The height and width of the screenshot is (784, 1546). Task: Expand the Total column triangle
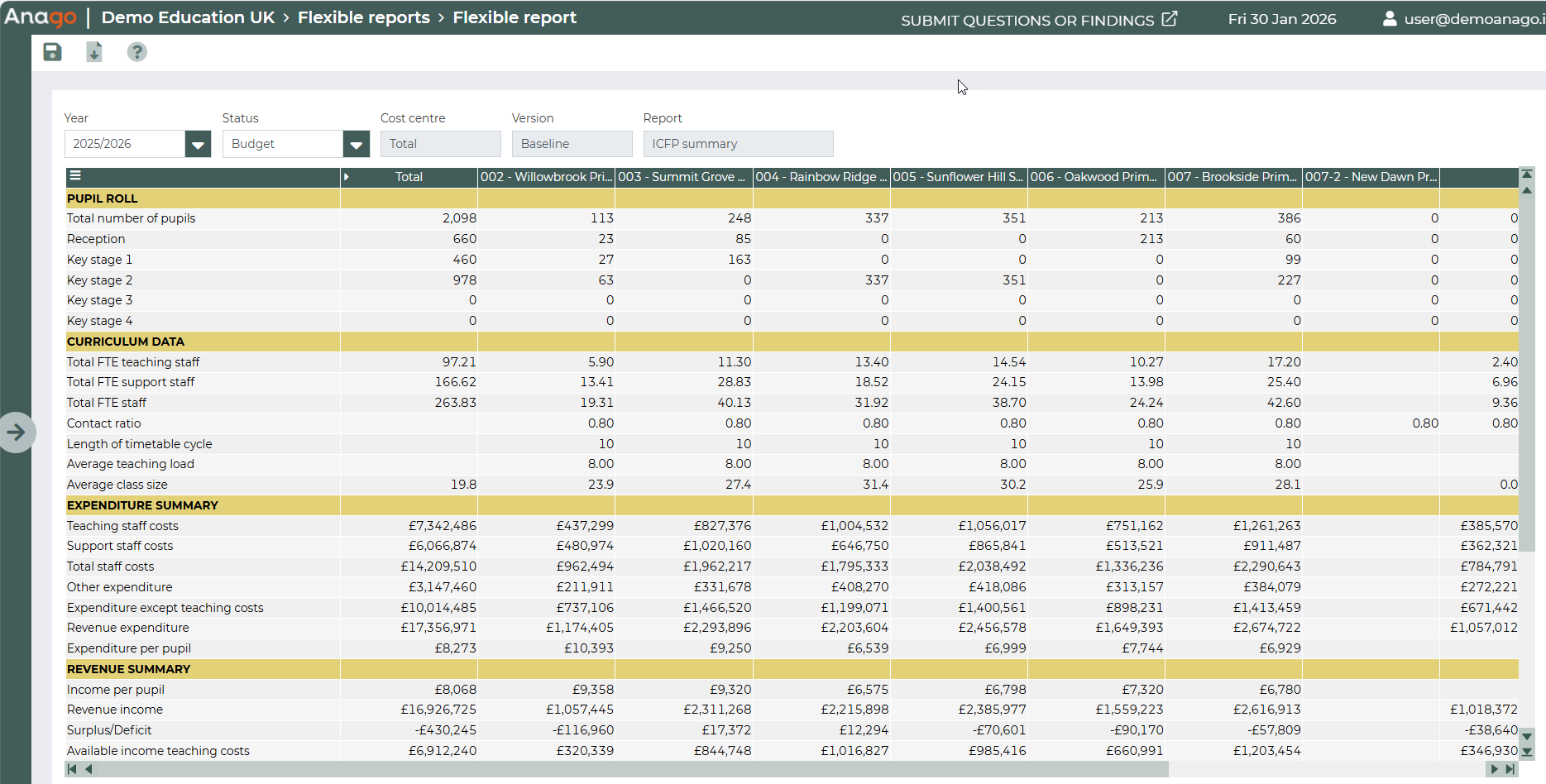[x=346, y=177]
